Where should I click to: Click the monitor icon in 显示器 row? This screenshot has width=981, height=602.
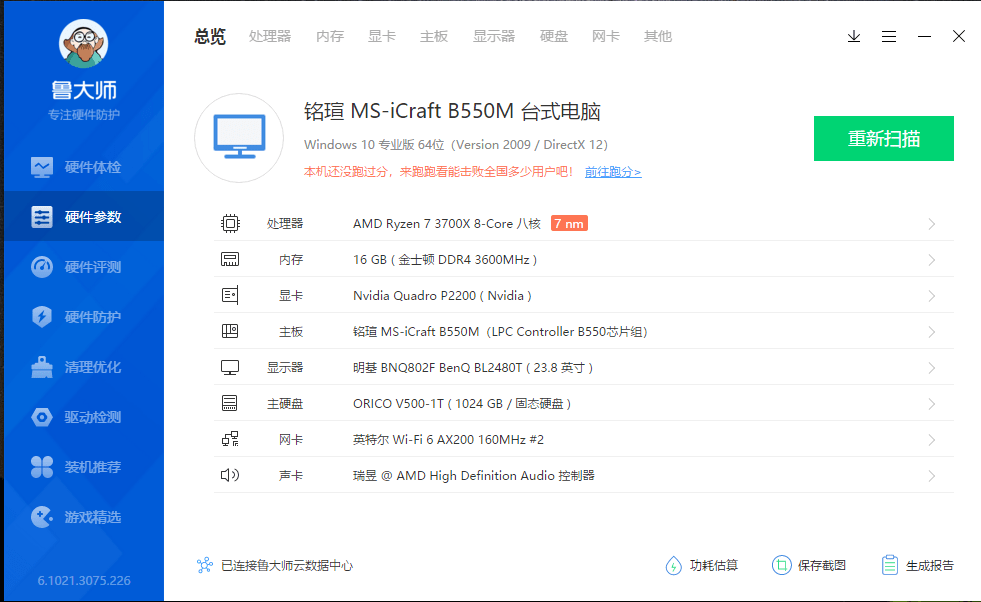pyautogui.click(x=230, y=367)
